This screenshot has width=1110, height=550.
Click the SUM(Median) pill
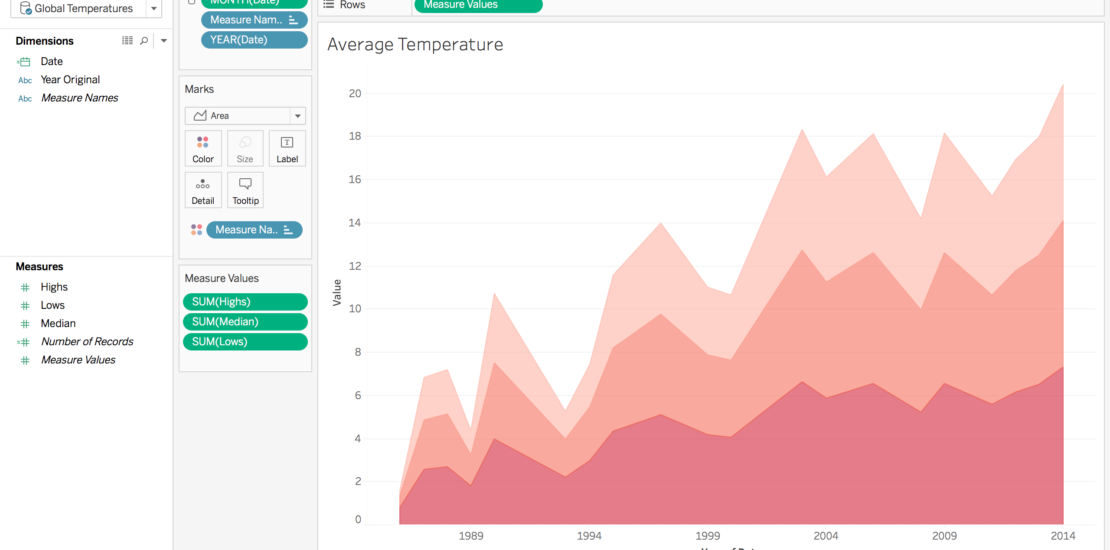click(246, 321)
